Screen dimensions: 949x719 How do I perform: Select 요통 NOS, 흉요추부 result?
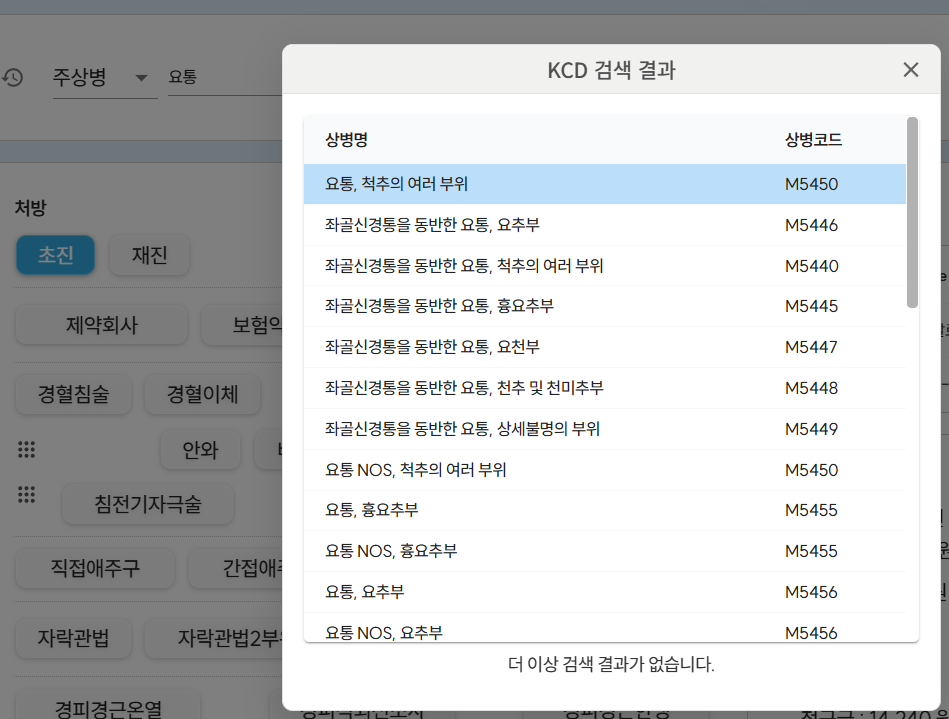[x=604, y=551]
